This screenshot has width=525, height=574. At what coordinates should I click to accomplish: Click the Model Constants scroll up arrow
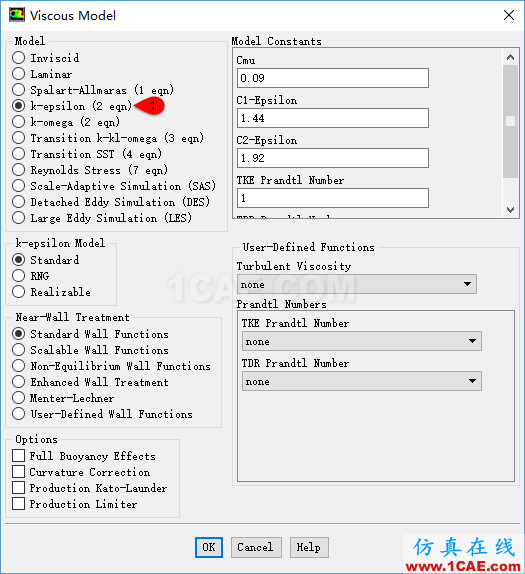[x=510, y=57]
